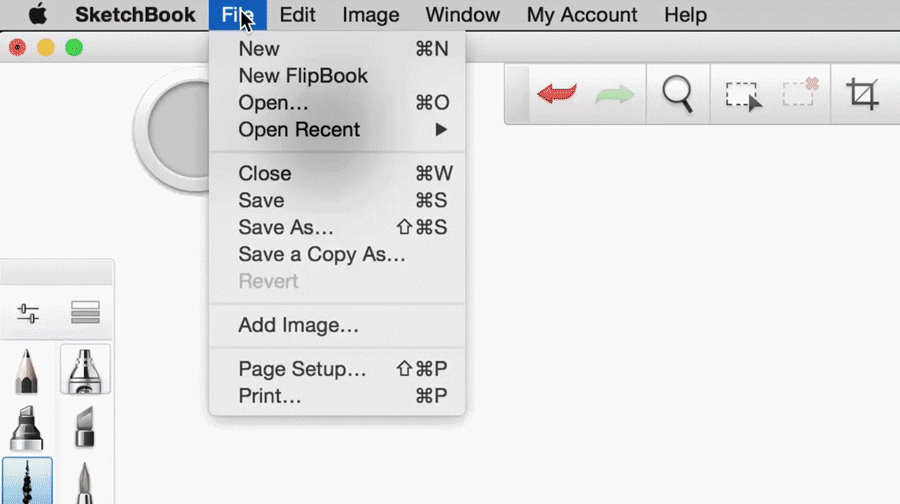Open Brush Properties sliders icon

pyautogui.click(x=28, y=313)
